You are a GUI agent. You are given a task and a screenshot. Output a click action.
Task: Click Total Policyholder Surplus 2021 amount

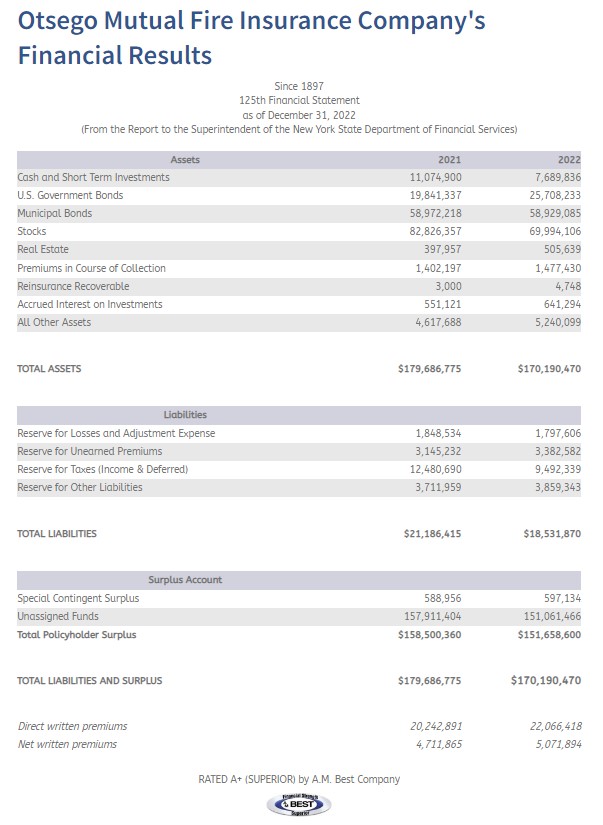(x=429, y=635)
